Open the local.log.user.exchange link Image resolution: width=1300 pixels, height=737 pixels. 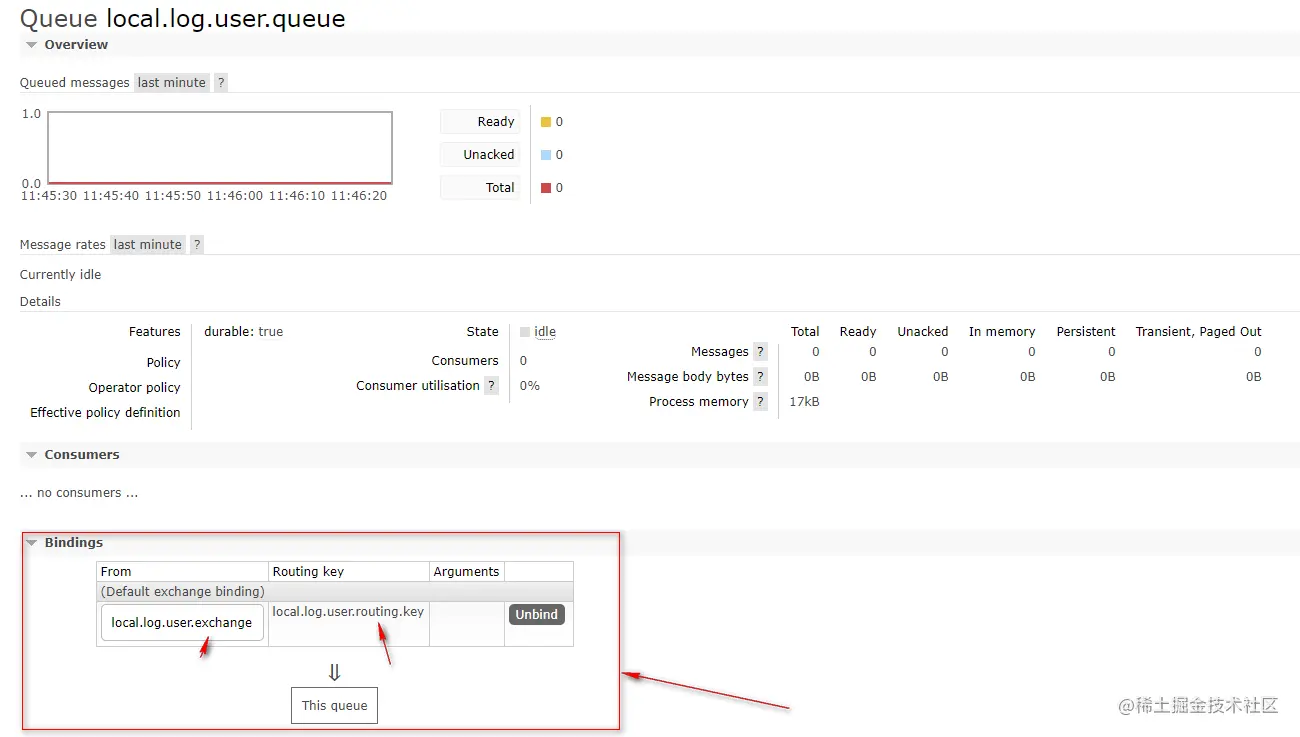(x=182, y=623)
